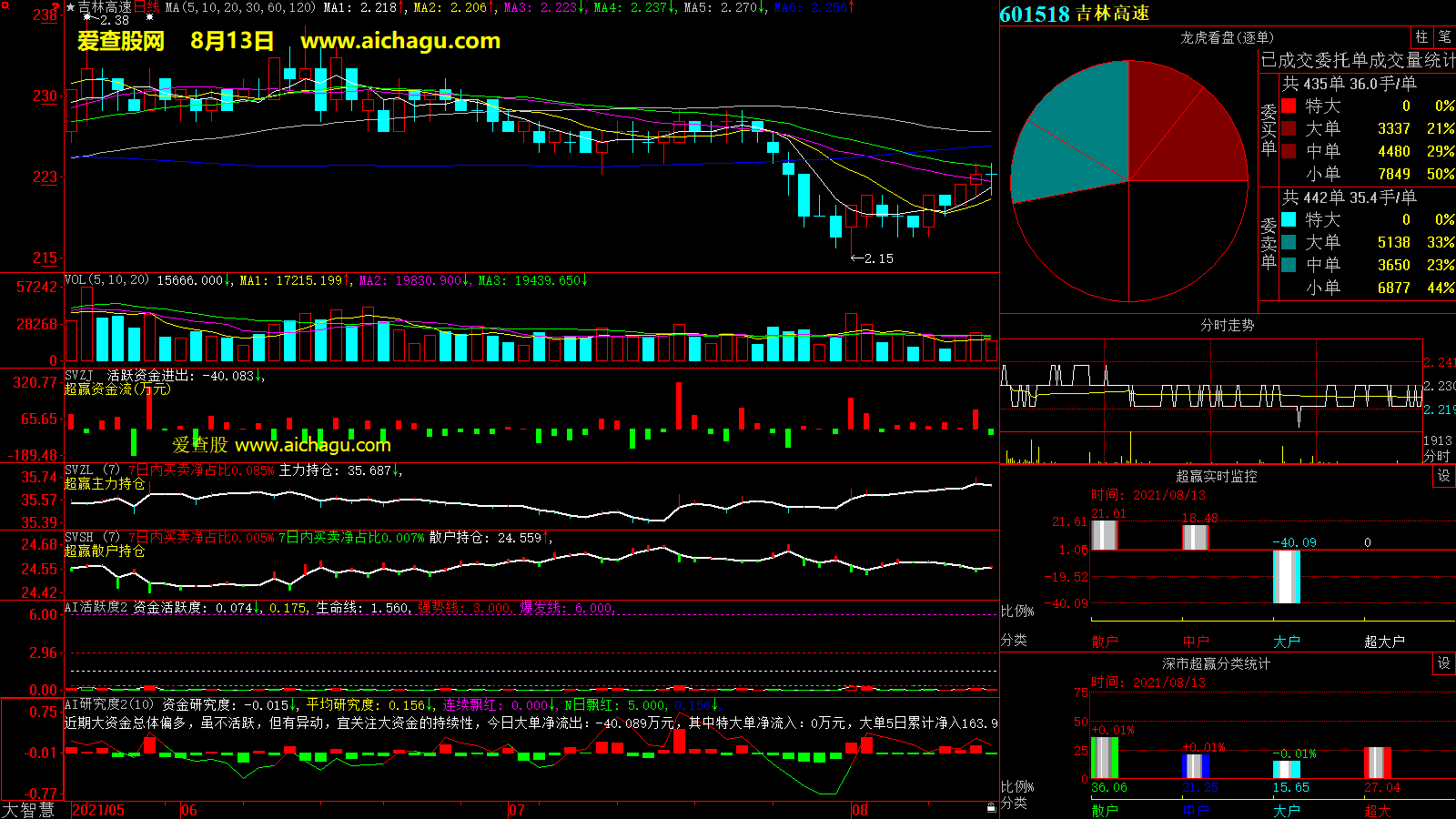Image resolution: width=1456 pixels, height=819 pixels.
Task: Click the cyan 大户 bar showing -40.09
Action: pyautogui.click(x=1286, y=577)
